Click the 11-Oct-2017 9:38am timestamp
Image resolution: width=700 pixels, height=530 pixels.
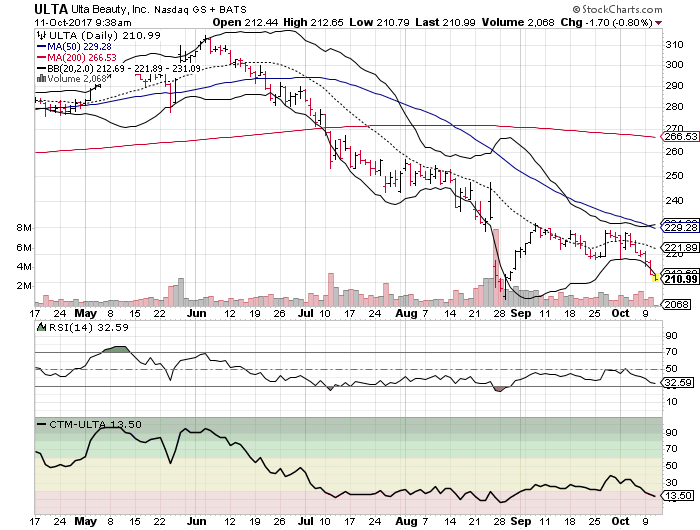click(83, 22)
